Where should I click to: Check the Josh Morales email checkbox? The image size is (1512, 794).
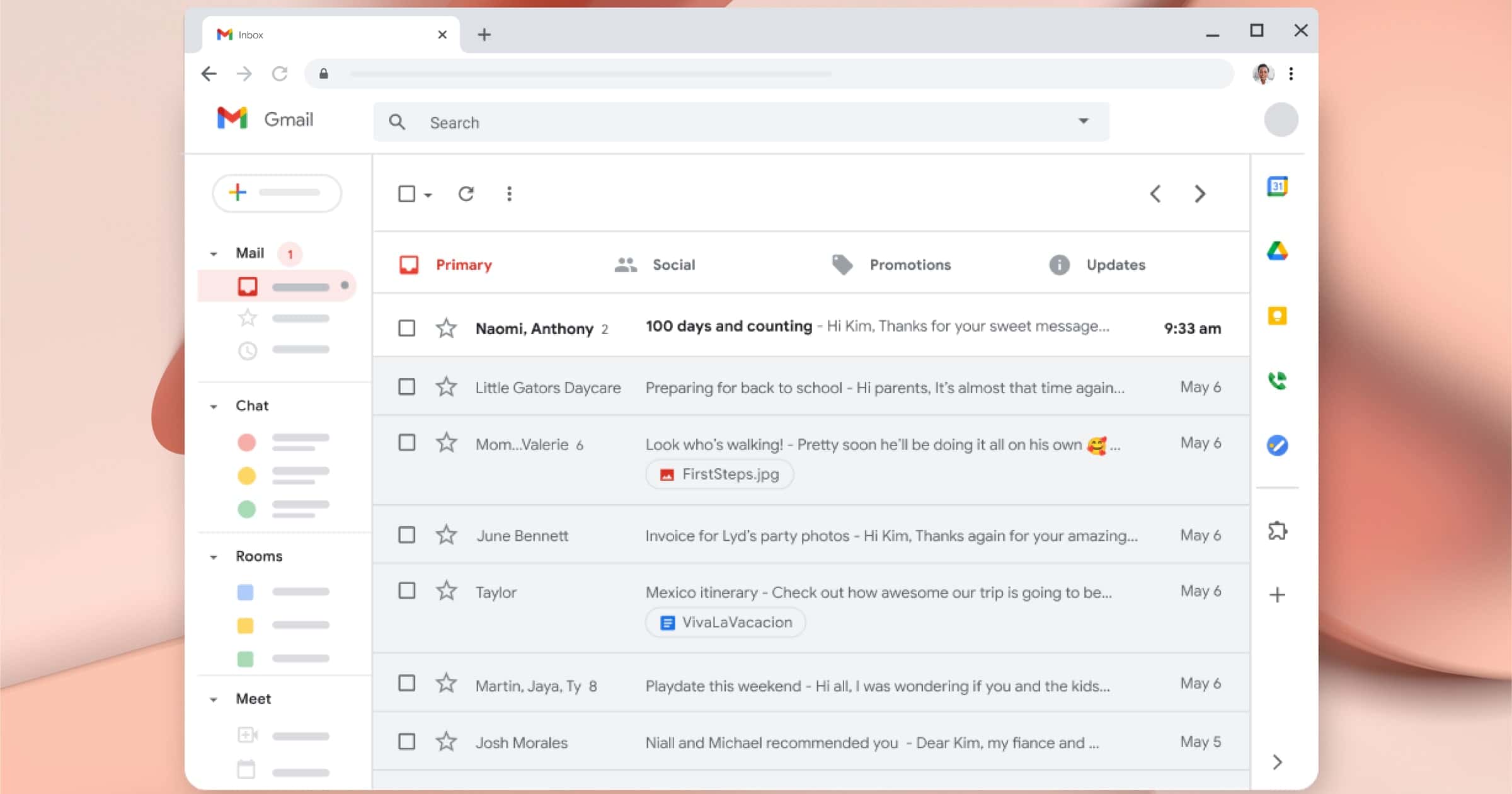407,742
